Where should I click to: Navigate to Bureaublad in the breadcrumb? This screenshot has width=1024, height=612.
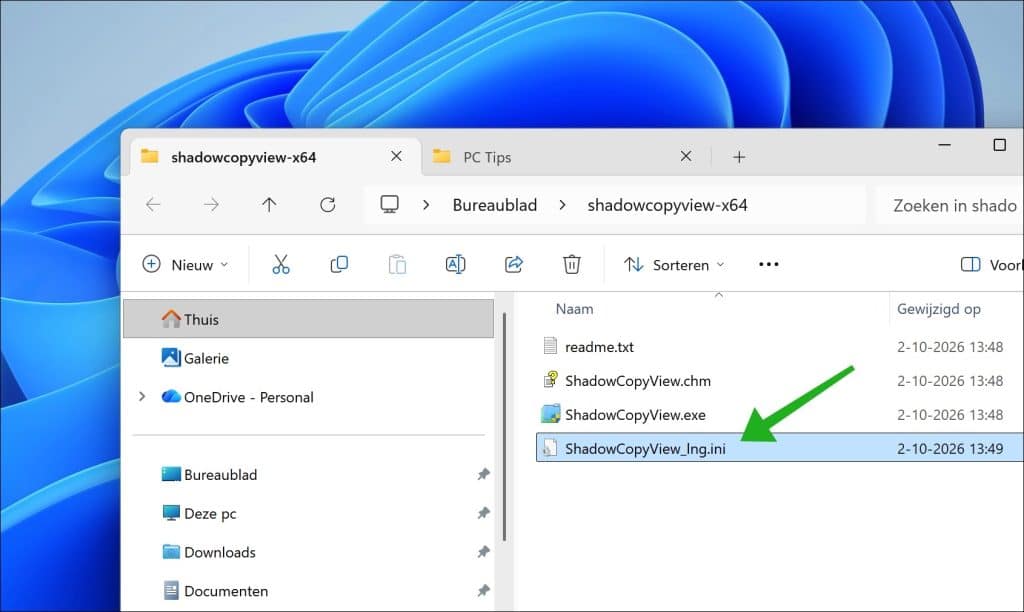pyautogui.click(x=494, y=205)
